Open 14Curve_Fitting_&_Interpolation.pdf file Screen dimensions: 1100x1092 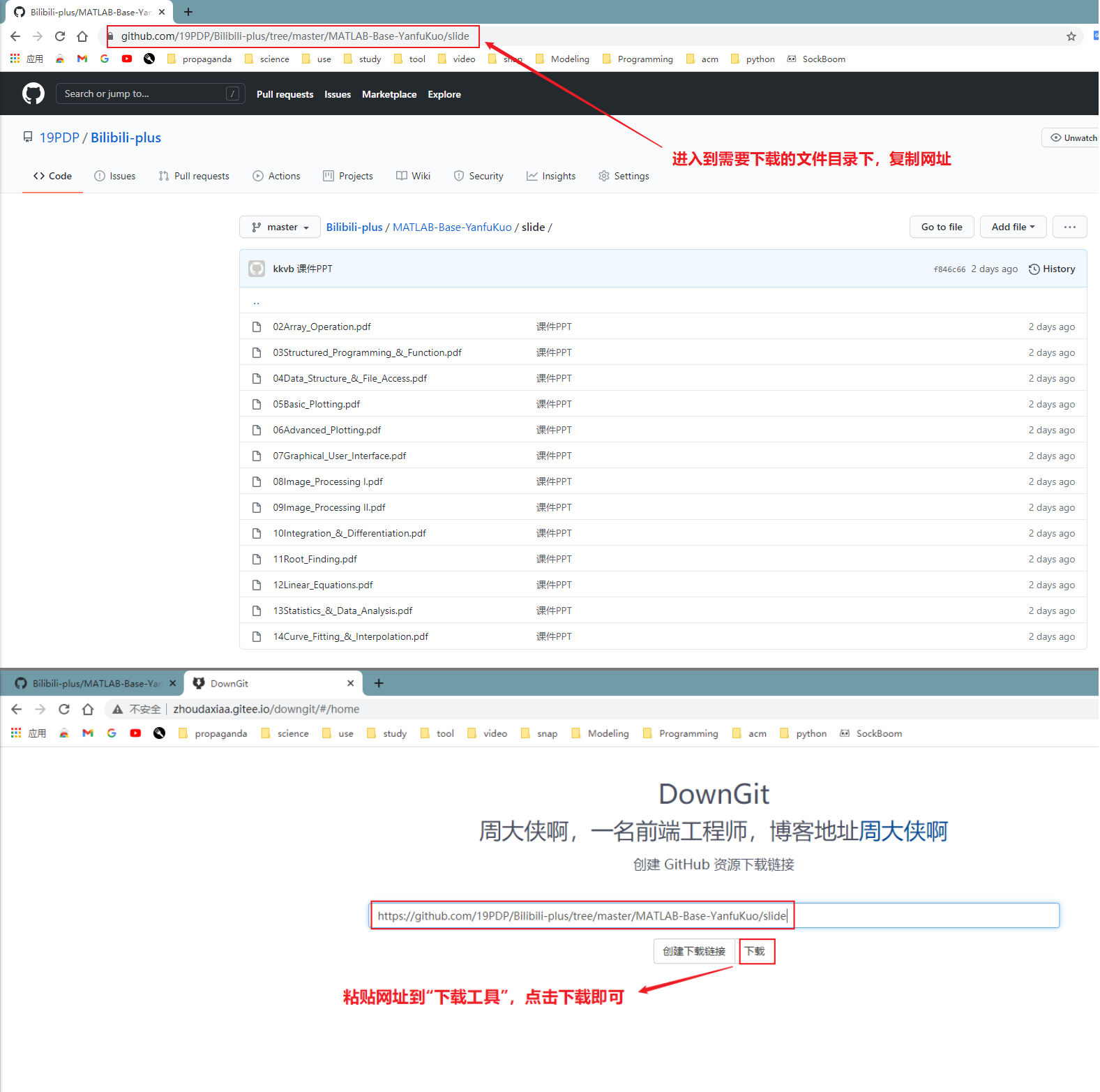coord(351,636)
